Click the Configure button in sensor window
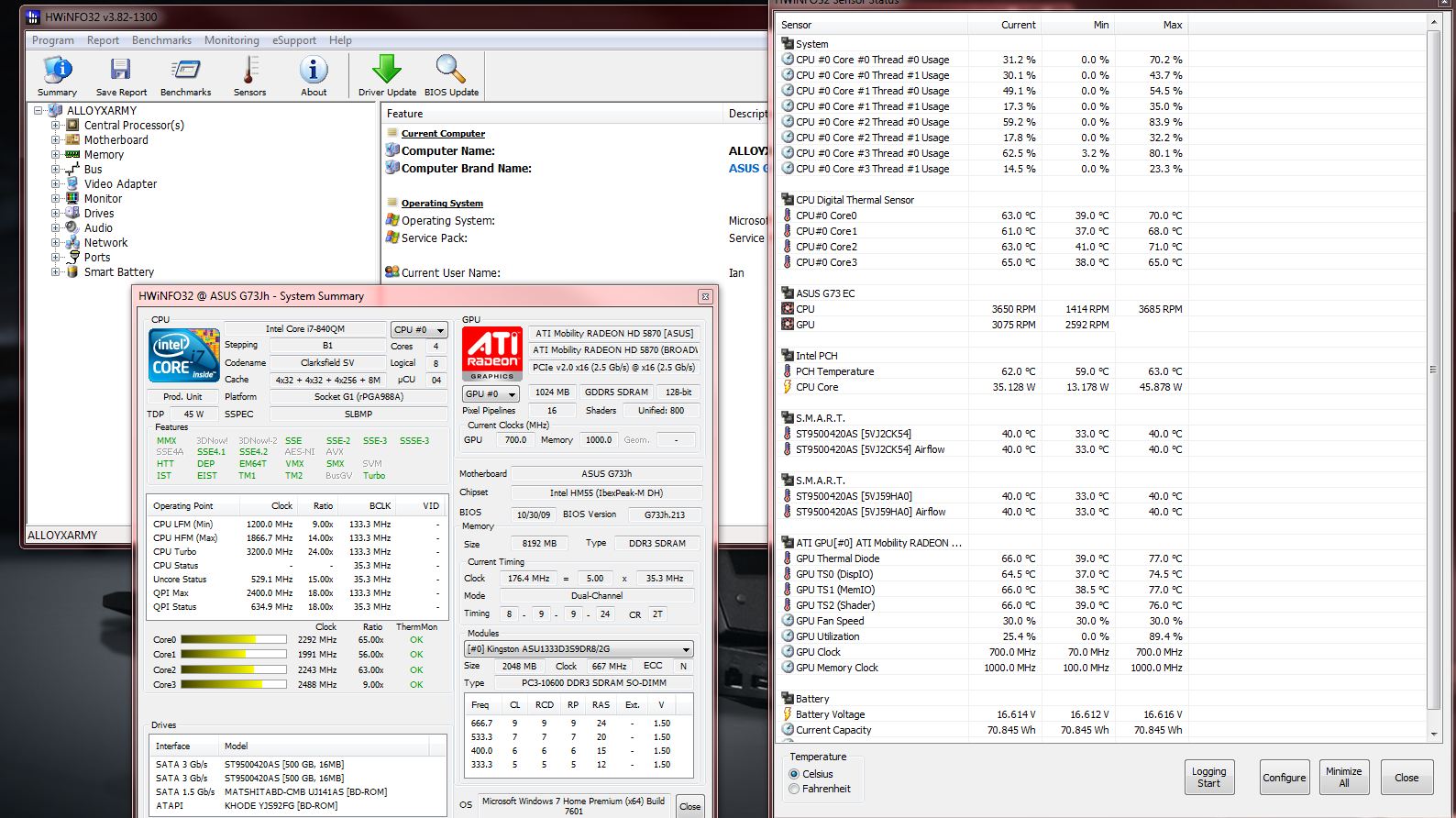 pyautogui.click(x=1285, y=777)
